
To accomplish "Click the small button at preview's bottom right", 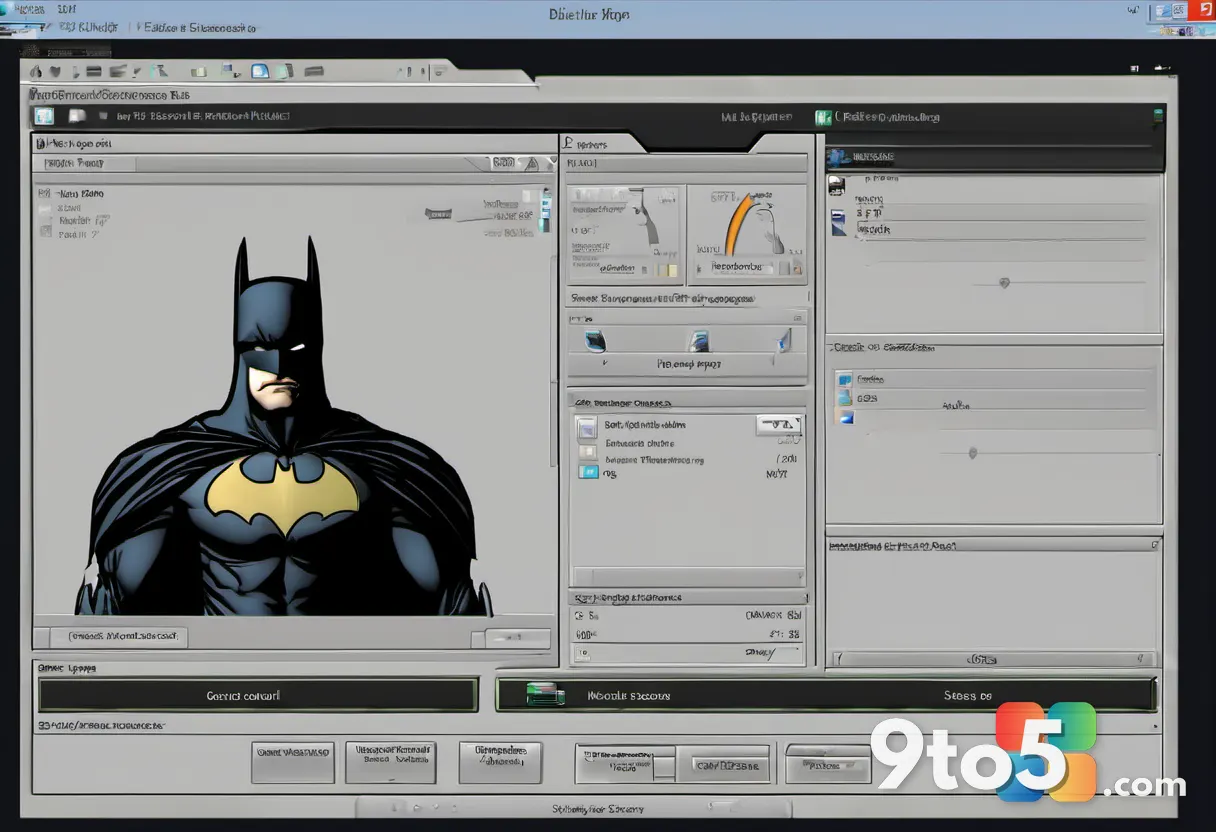I will pos(517,637).
